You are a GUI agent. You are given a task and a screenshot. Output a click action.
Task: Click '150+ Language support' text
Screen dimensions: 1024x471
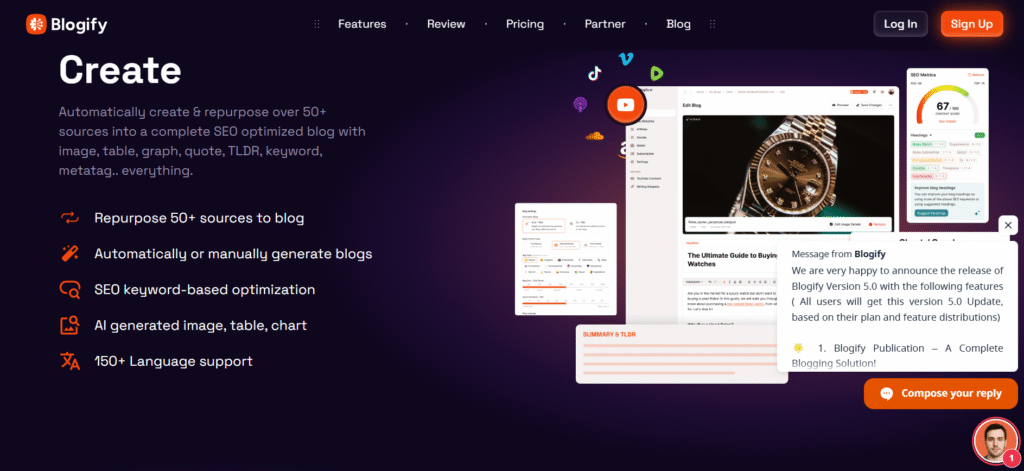(173, 361)
